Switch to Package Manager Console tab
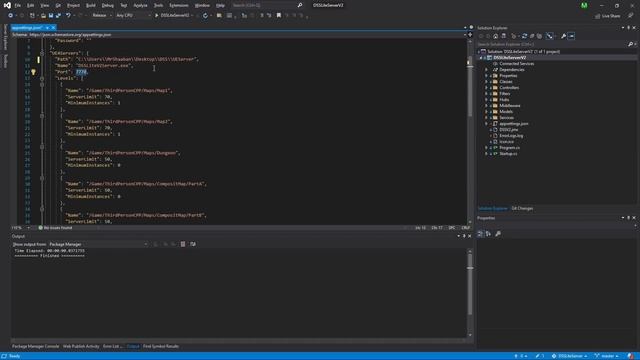This screenshot has width=640, height=360. coord(36,346)
